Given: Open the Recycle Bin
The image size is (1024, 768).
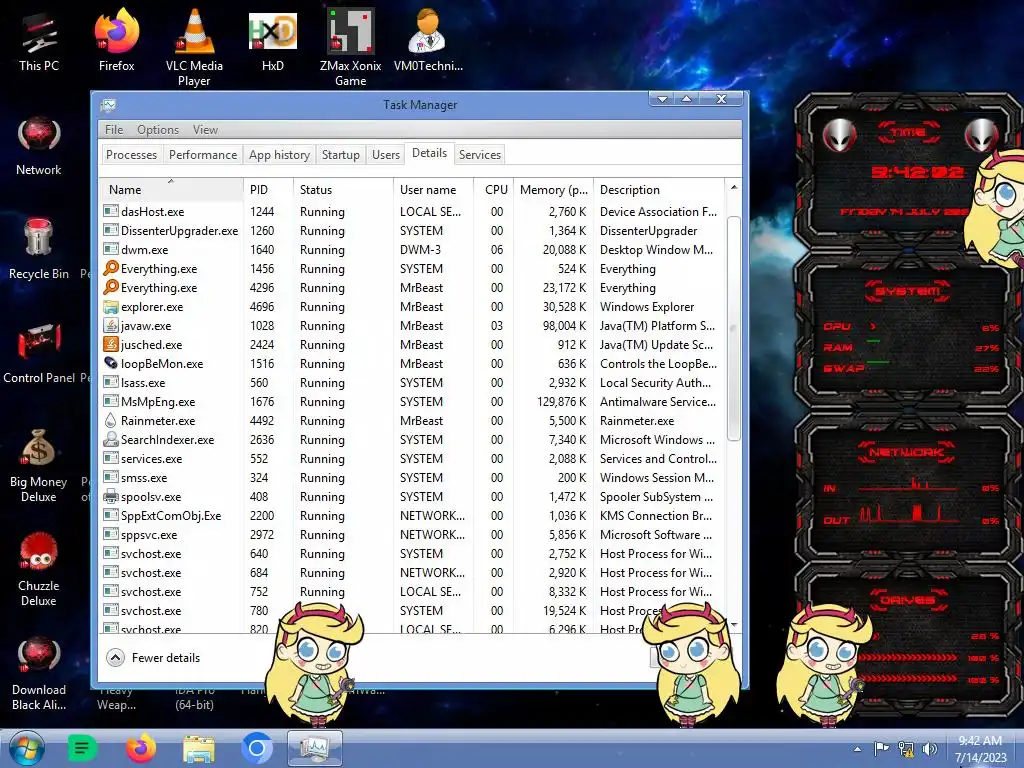Looking at the screenshot, I should 39,249.
